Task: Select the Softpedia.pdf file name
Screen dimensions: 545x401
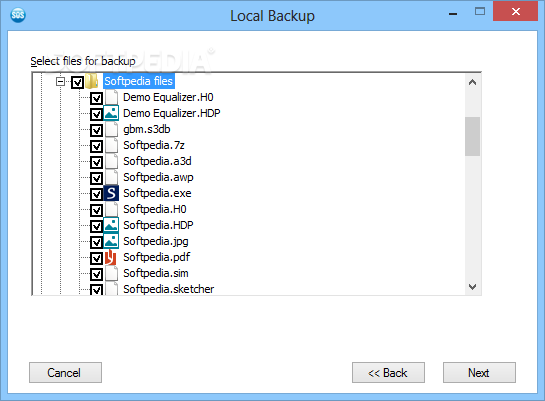Action: tap(156, 257)
